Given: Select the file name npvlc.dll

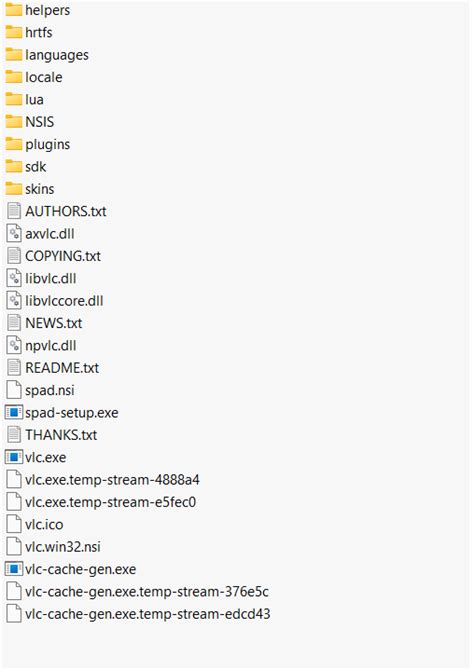Looking at the screenshot, I should click(x=50, y=345).
